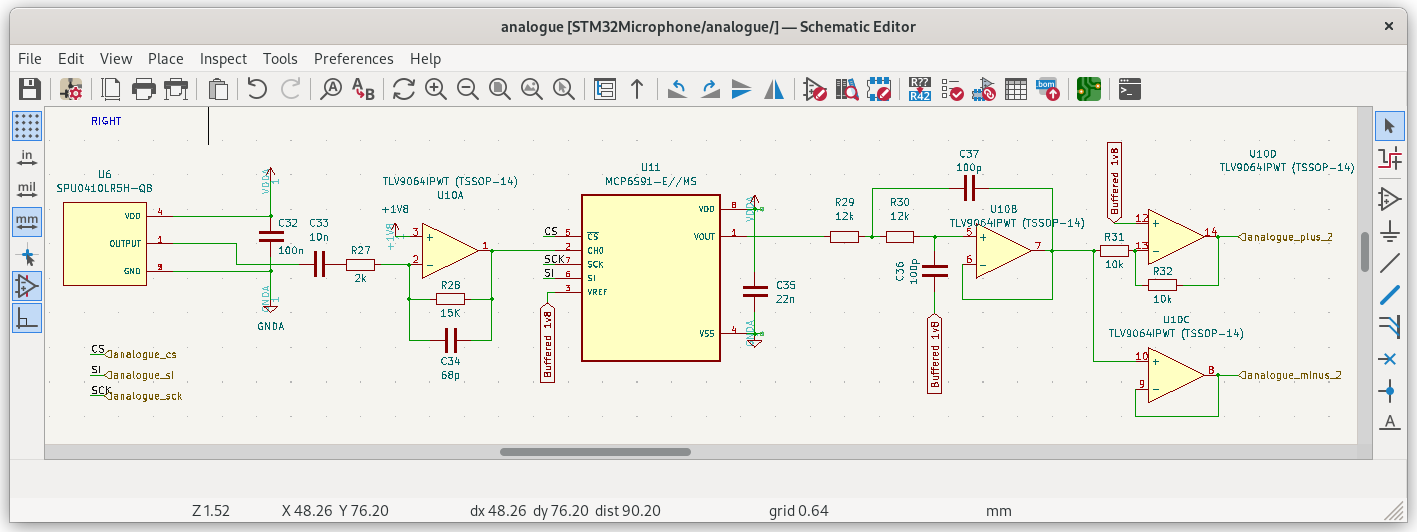Pick the Add Bus tool
1417x532 pixels.
pos(1389,295)
